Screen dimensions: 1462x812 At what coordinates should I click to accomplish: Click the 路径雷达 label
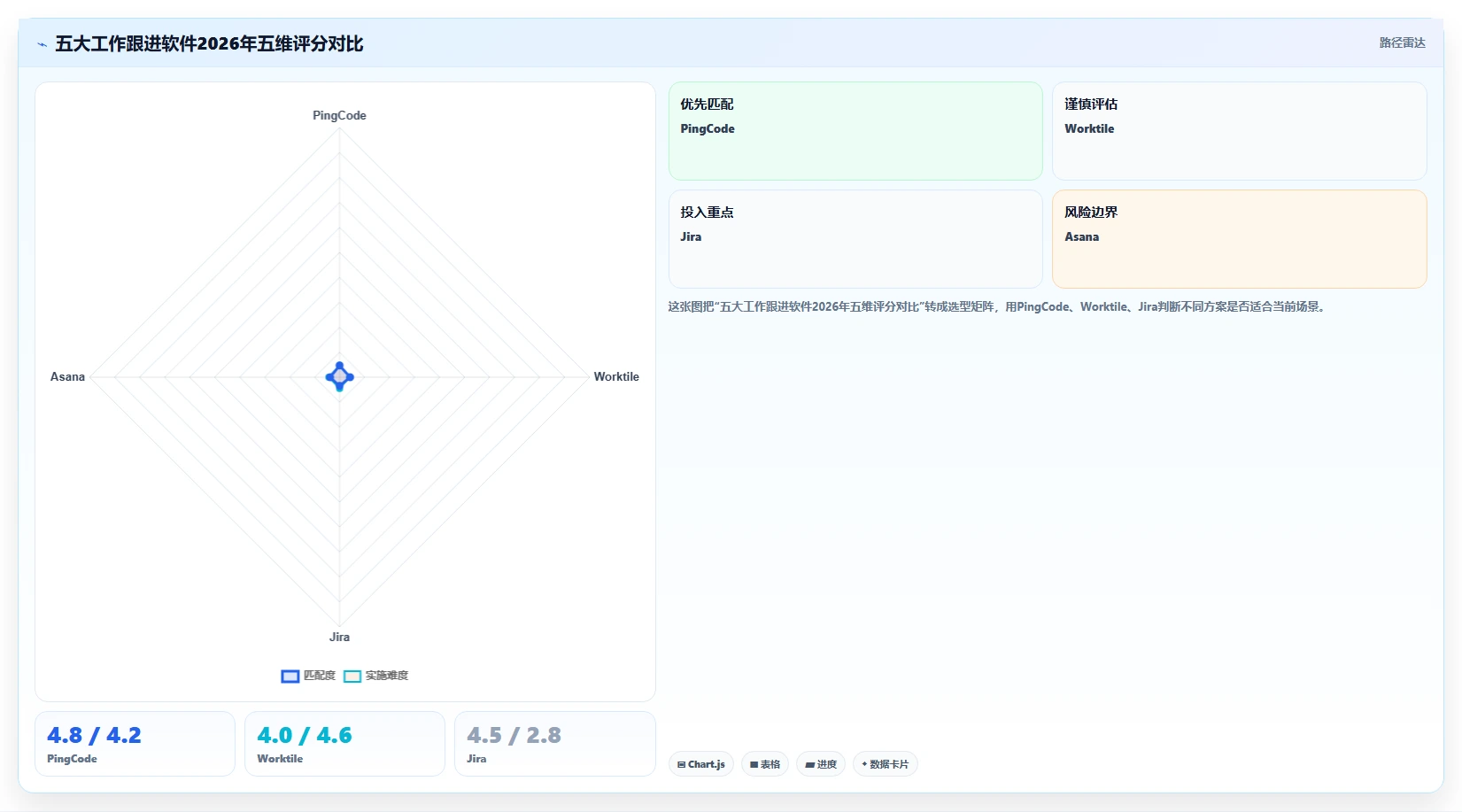[x=1402, y=43]
